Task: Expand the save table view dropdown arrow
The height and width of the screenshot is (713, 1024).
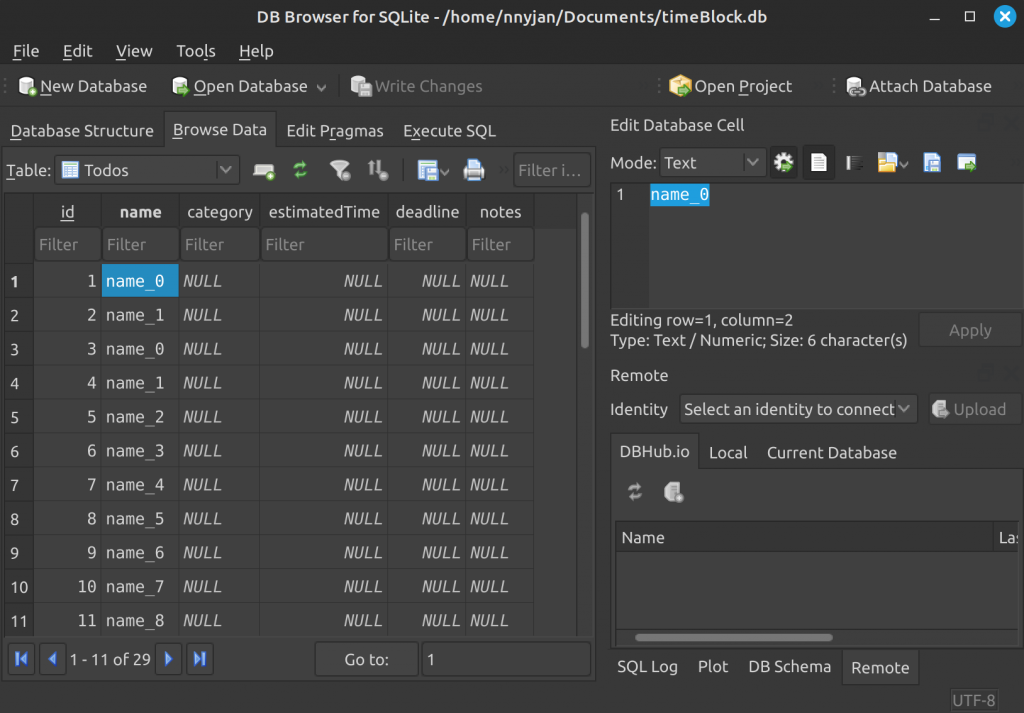Action: (445, 172)
